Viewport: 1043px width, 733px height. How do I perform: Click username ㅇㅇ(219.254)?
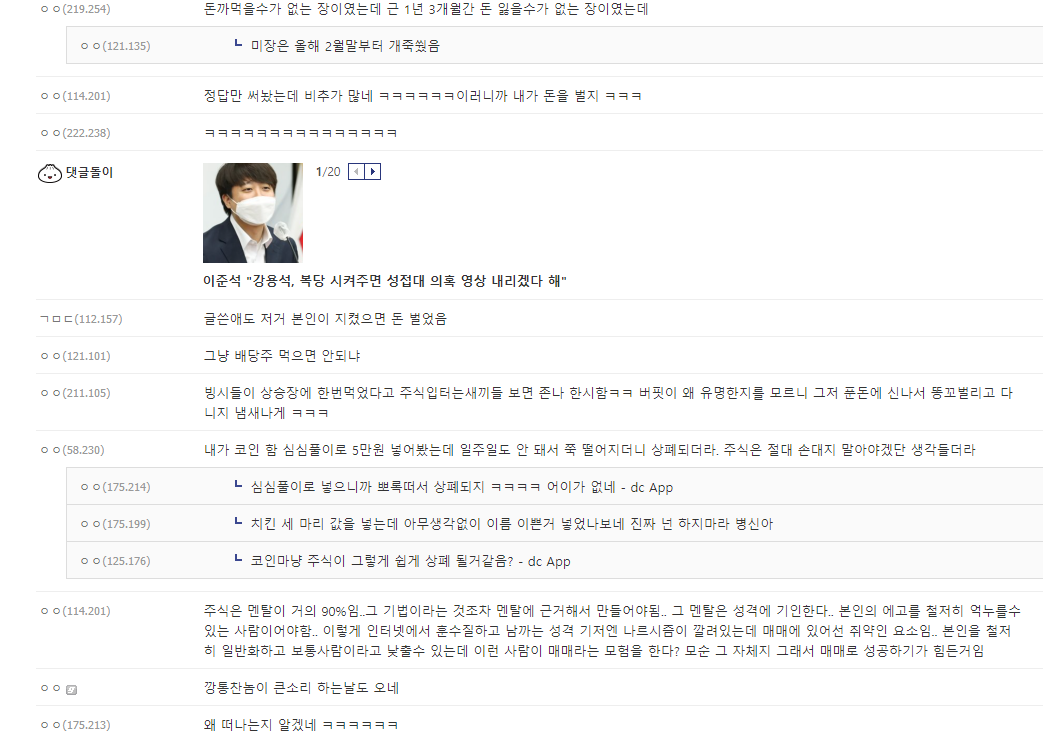[76, 9]
